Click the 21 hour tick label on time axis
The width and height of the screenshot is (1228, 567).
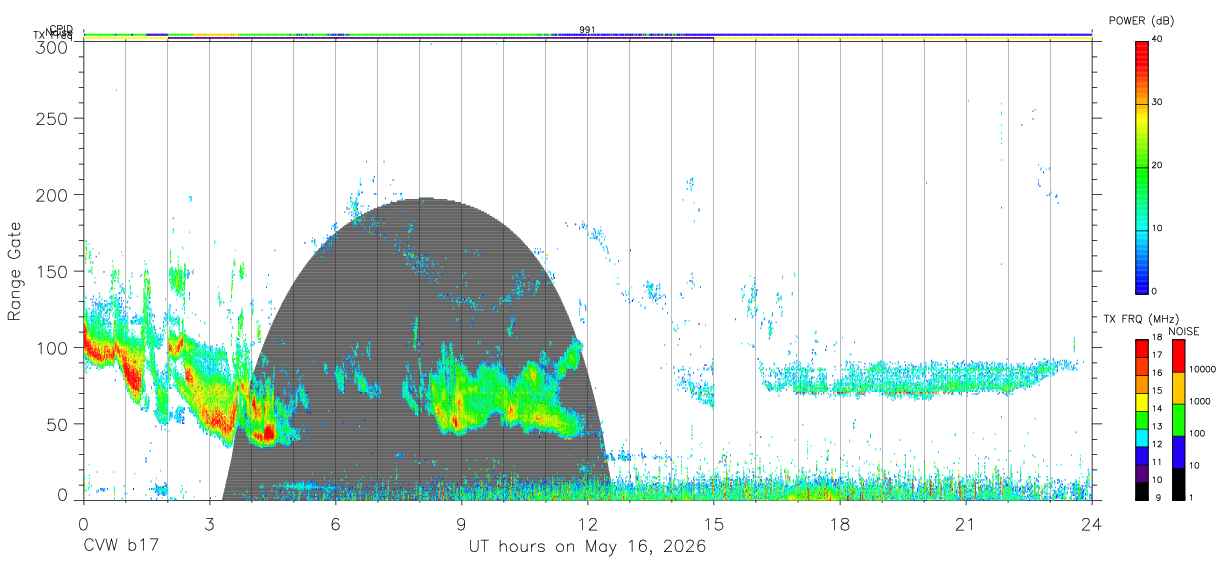pos(965,524)
